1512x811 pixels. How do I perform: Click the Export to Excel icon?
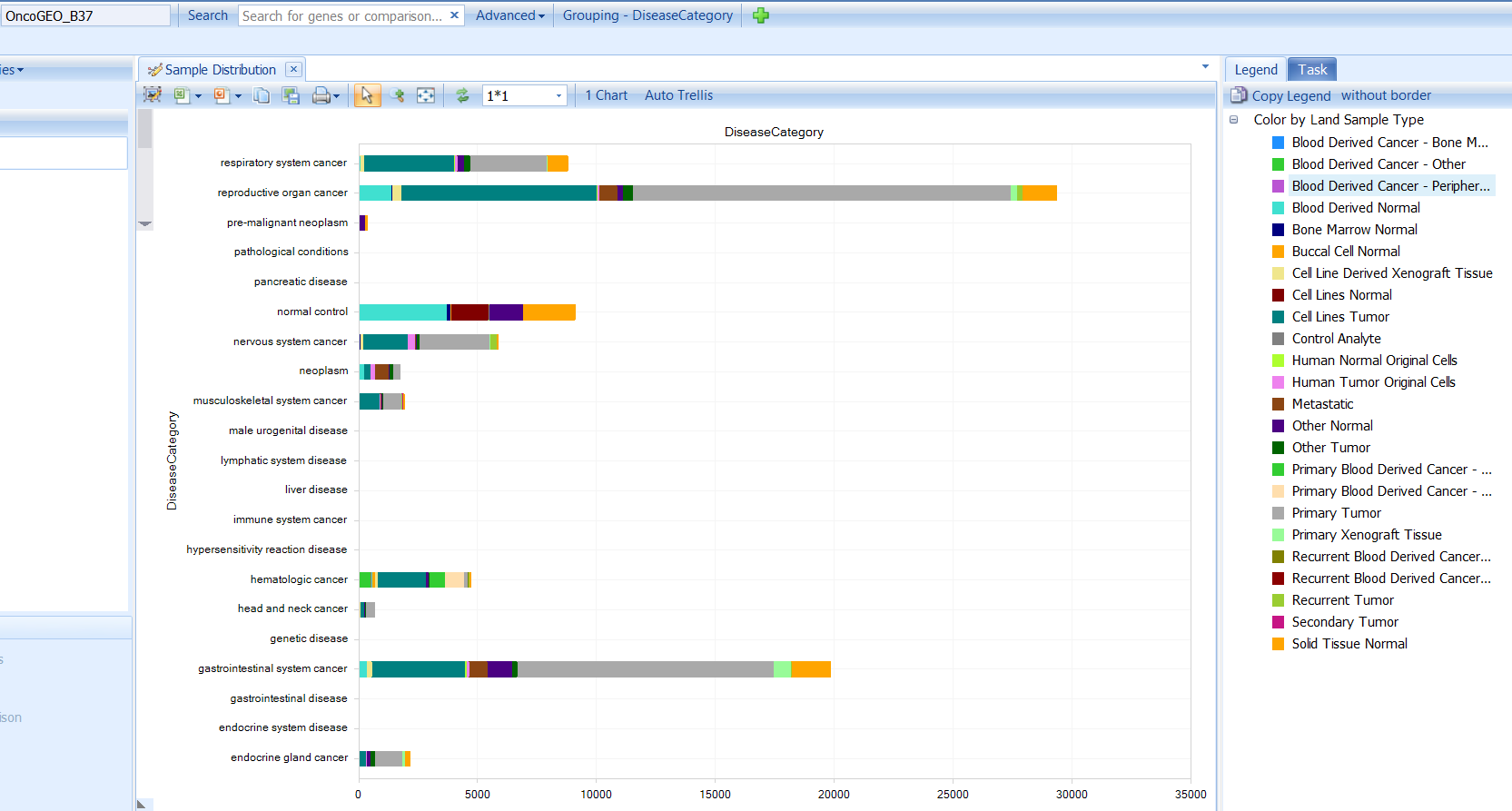[x=182, y=95]
